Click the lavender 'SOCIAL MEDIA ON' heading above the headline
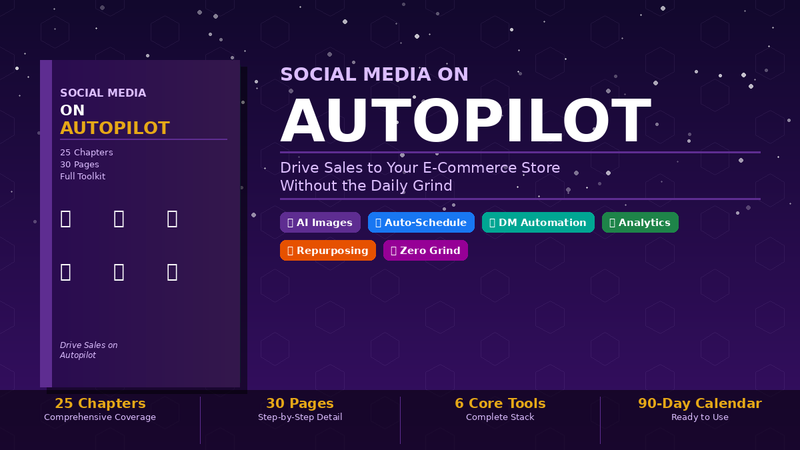800x450 pixels. click(374, 74)
